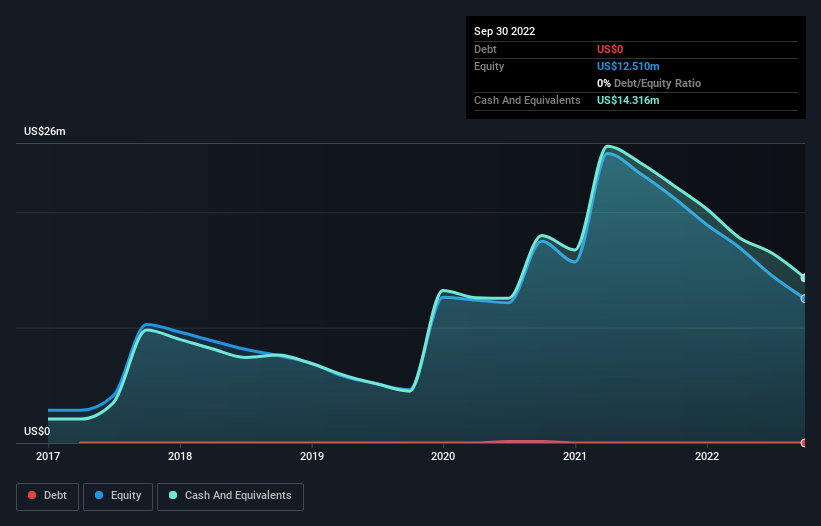Click Cash And Equivalents label in tooltip
Screen dimensions: 821x526
[527, 100]
